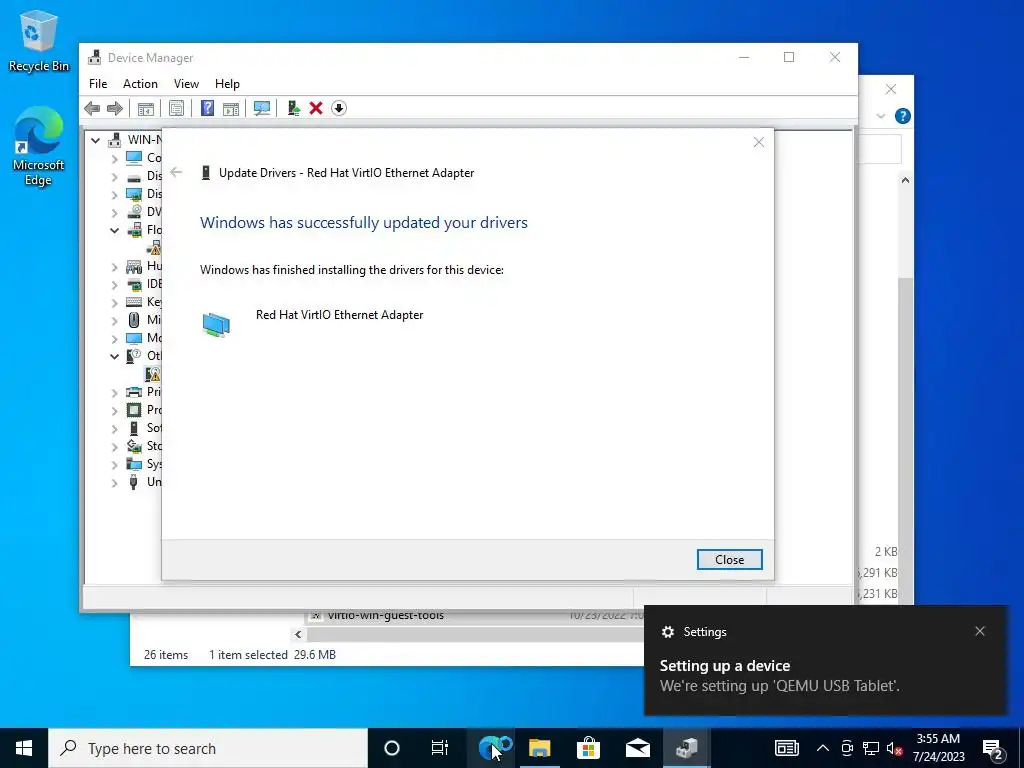Expand the Human Interface Devices chevron
The image size is (1024, 768).
click(114, 266)
